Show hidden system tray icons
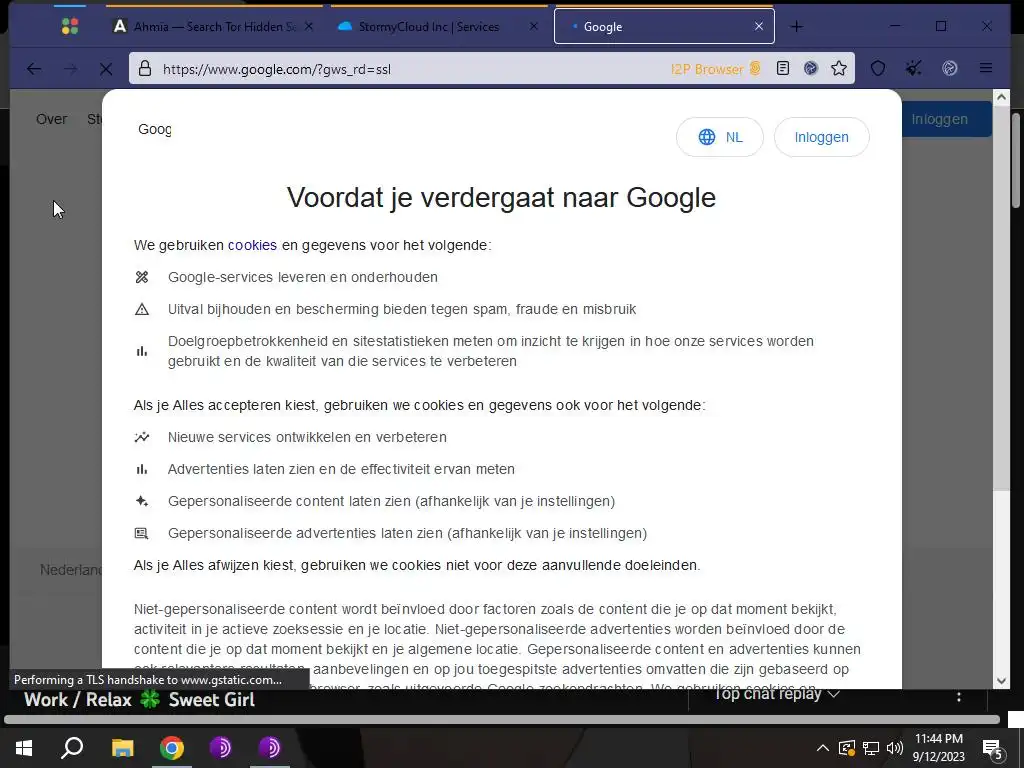1024x768 pixels. tap(823, 748)
